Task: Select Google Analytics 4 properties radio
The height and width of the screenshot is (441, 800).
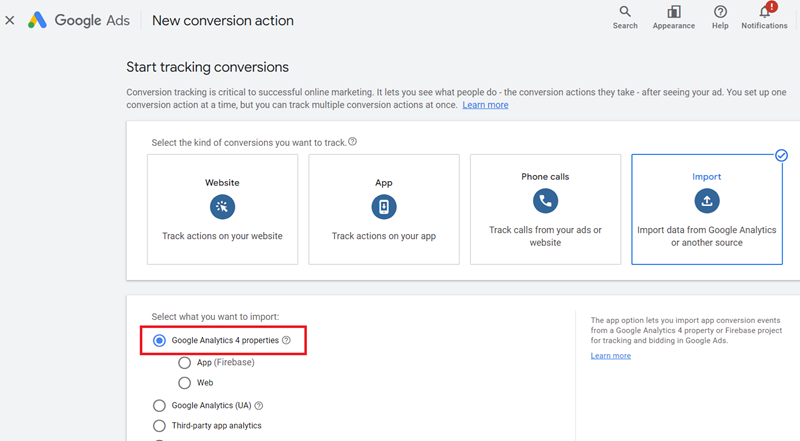Action: pos(159,340)
